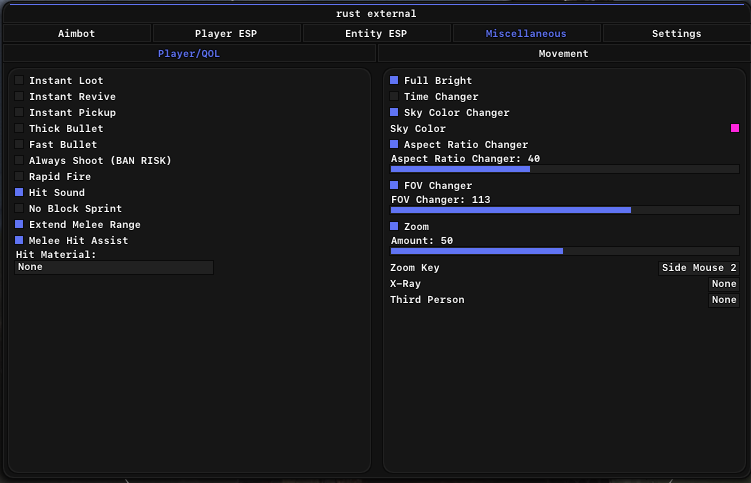Switch to the Player ESP tab
This screenshot has width=751, height=483.
[226, 34]
